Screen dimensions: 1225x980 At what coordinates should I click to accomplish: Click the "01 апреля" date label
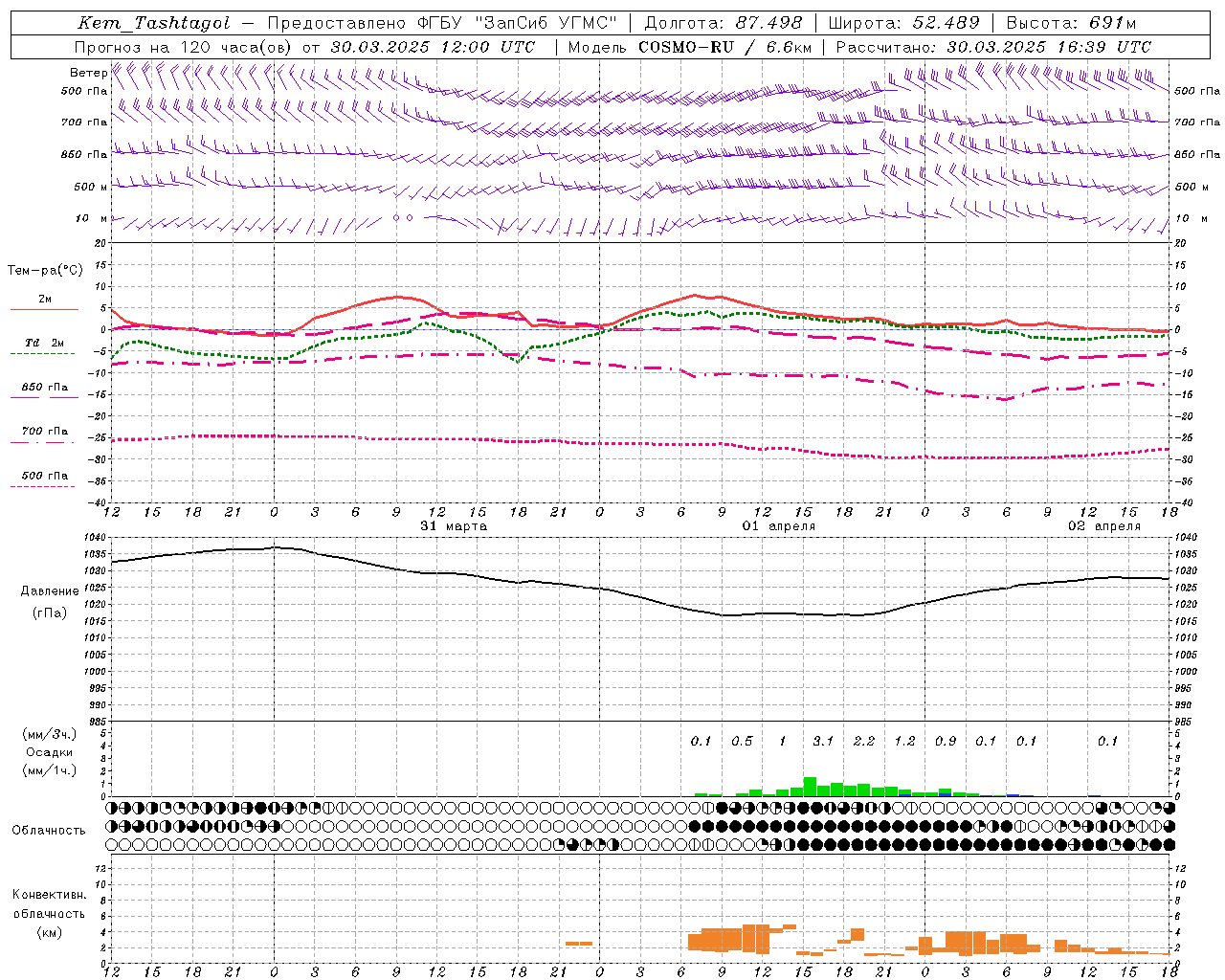pyautogui.click(x=779, y=526)
